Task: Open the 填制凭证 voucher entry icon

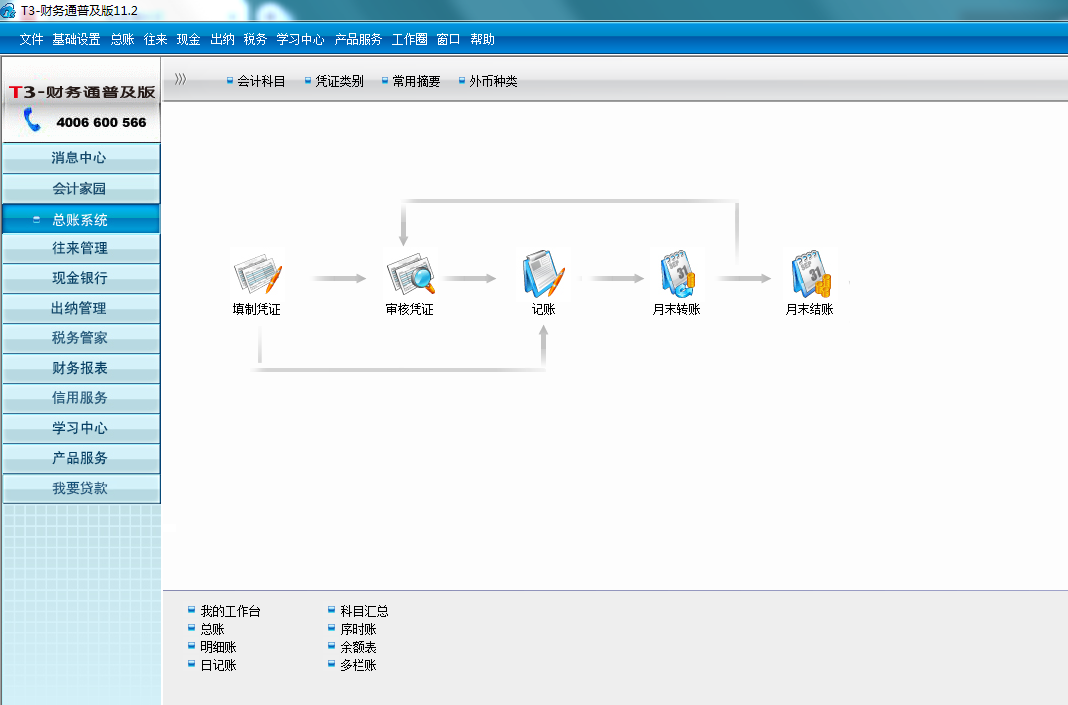Action: click(257, 275)
